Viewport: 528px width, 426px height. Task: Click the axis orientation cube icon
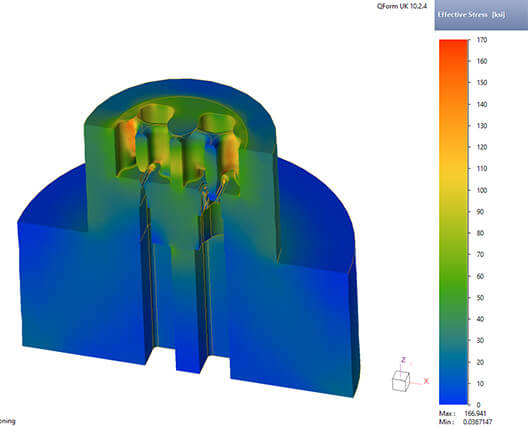pos(401,381)
